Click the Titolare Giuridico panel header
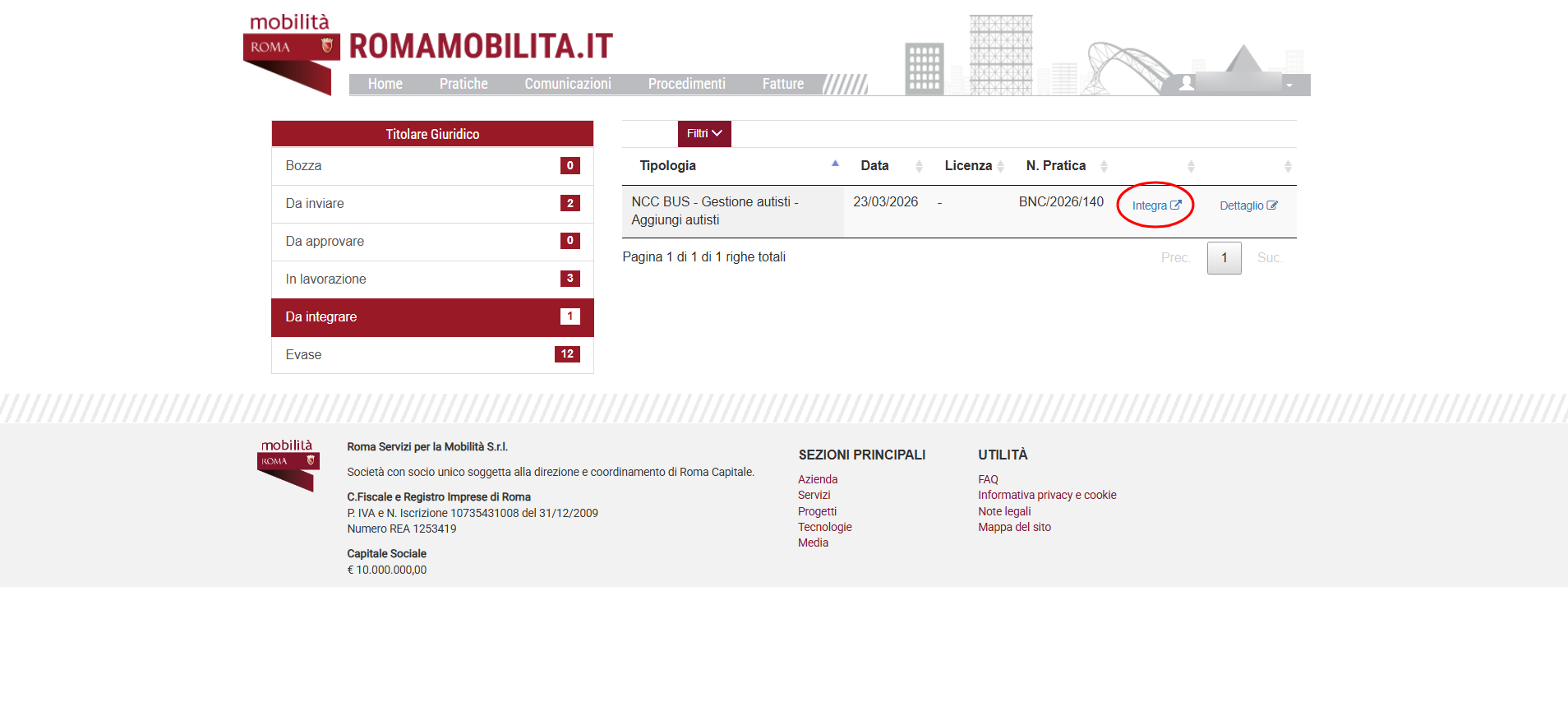The width and height of the screenshot is (1568, 725). coord(432,134)
